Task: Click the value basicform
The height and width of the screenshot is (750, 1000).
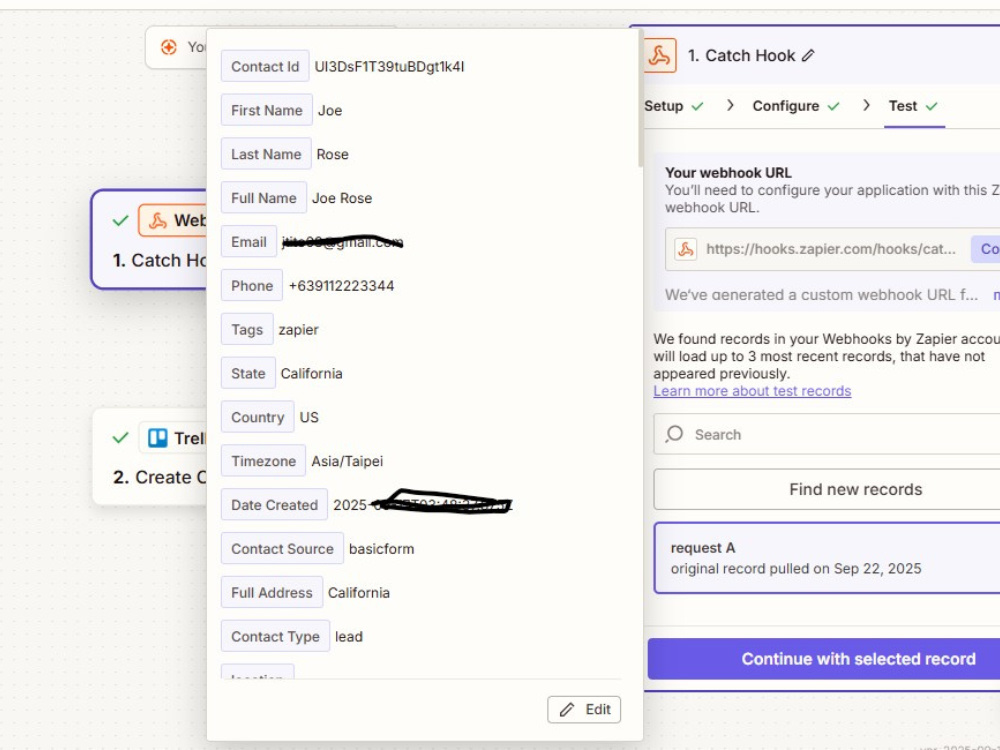Action: click(x=381, y=549)
